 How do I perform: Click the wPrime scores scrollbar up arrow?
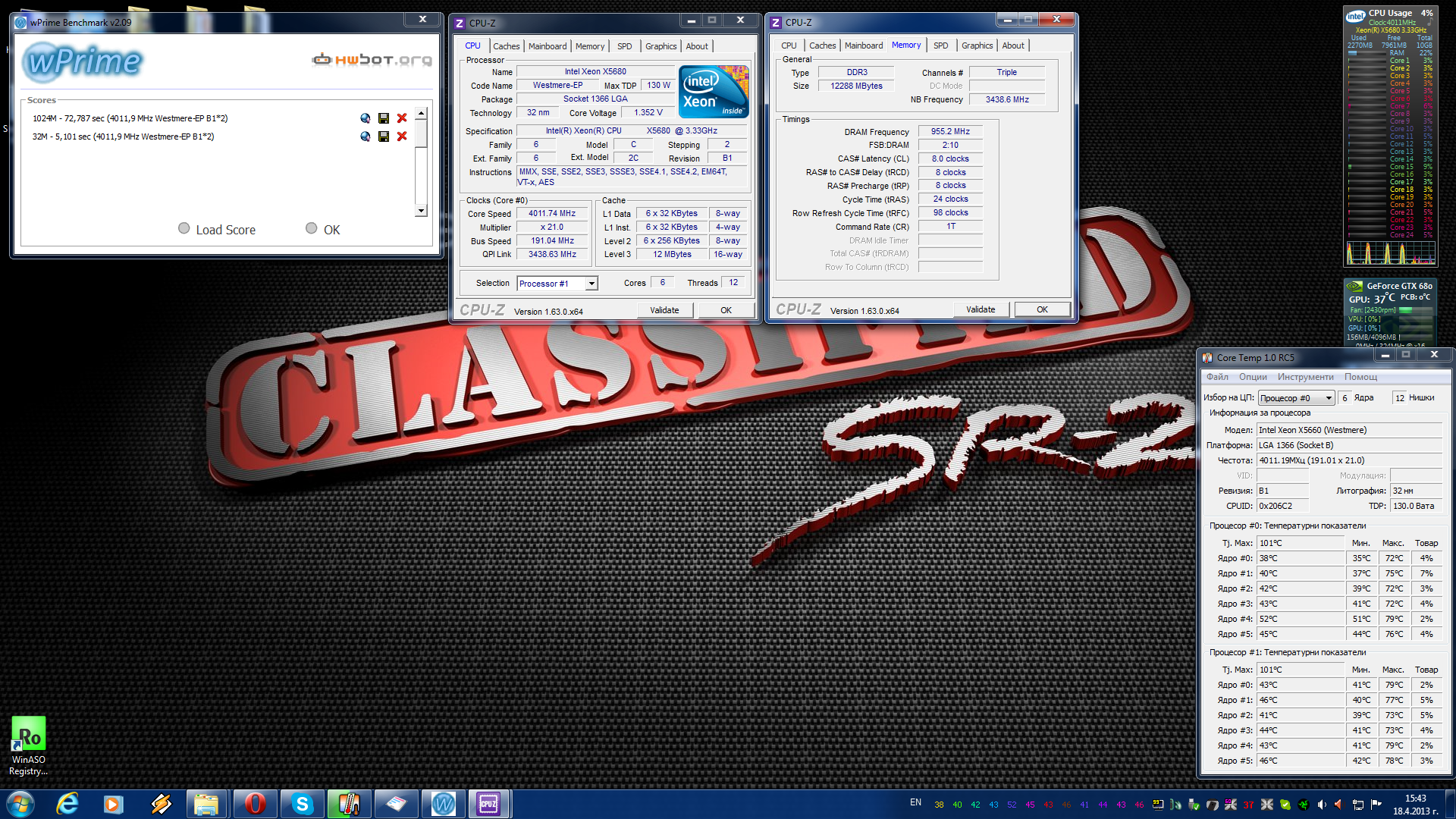click(422, 114)
